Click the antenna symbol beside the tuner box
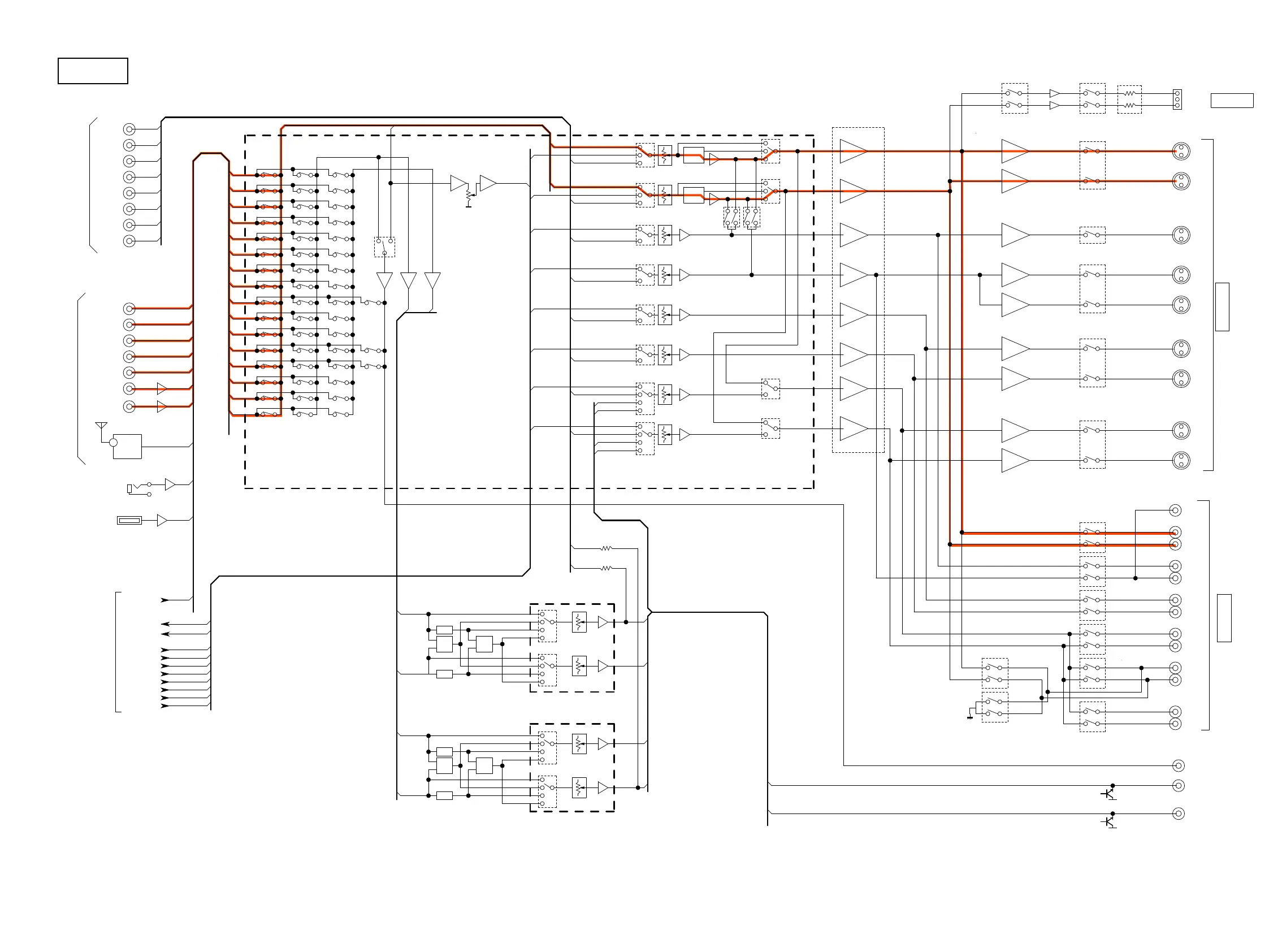This screenshot has height=952, width=1282. pos(101,426)
